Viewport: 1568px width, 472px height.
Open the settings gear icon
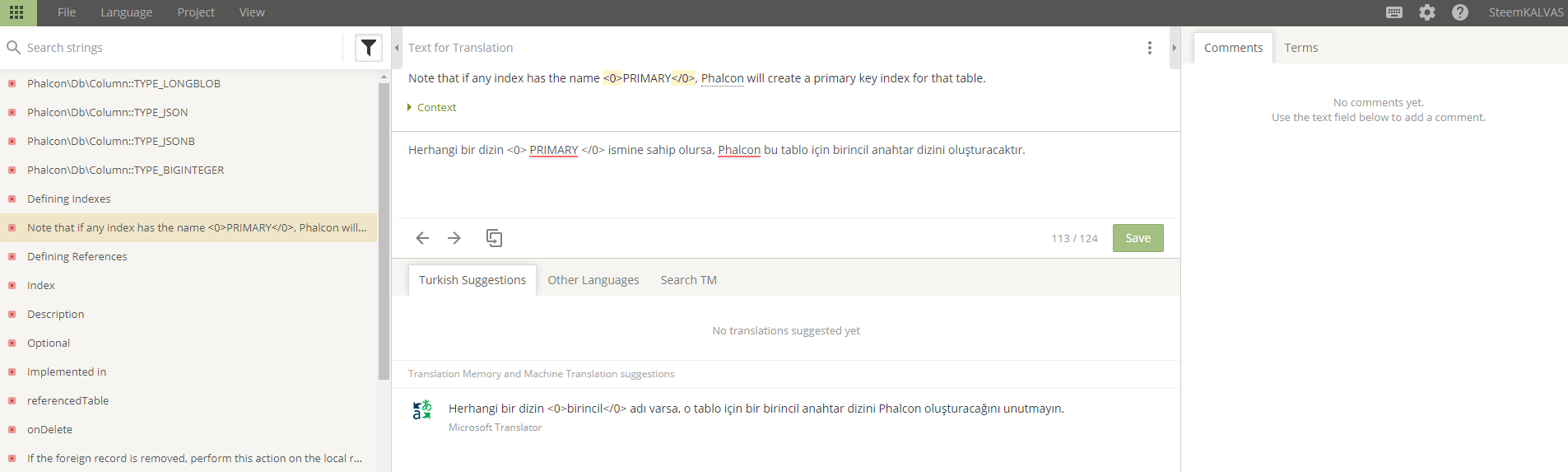point(1427,12)
